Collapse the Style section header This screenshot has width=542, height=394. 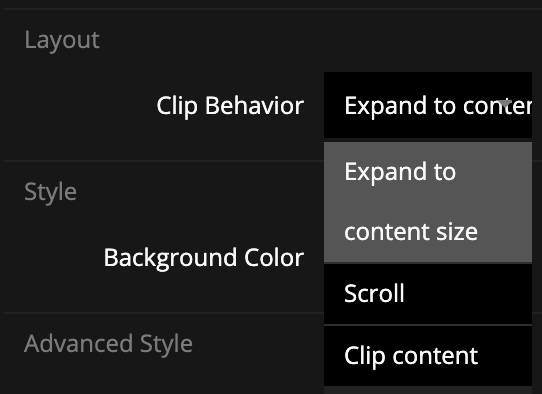point(50,192)
